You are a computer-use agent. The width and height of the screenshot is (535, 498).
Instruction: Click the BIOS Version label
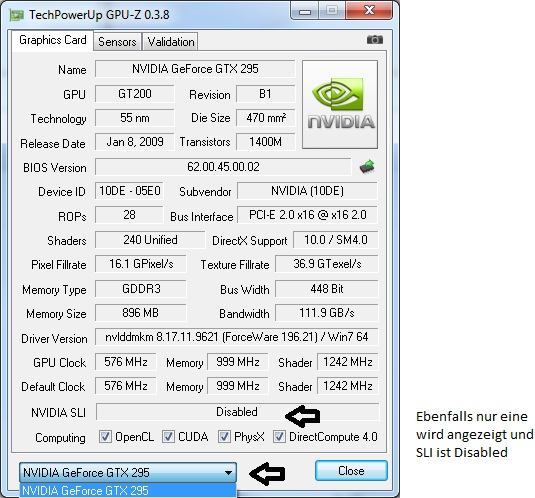click(55, 168)
